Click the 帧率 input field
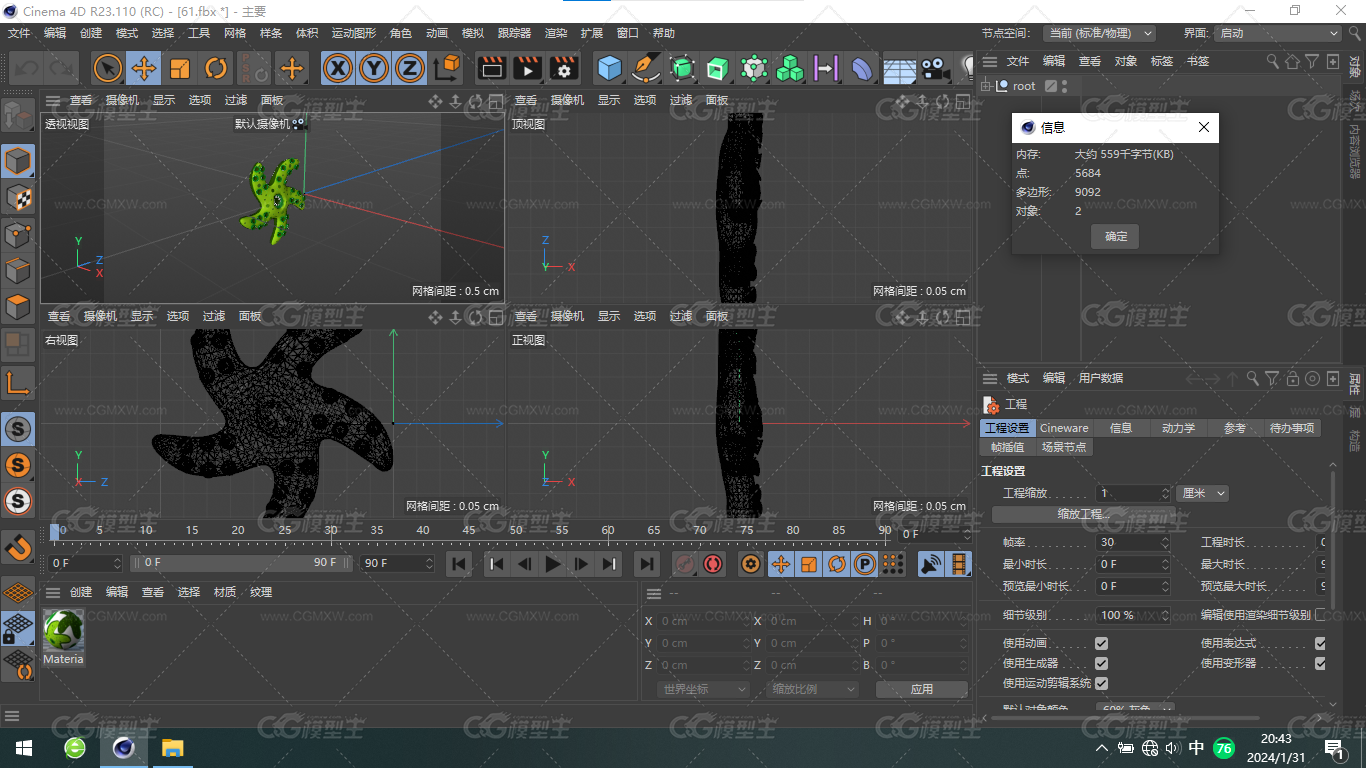Image resolution: width=1366 pixels, height=768 pixels. pyautogui.click(x=1133, y=542)
